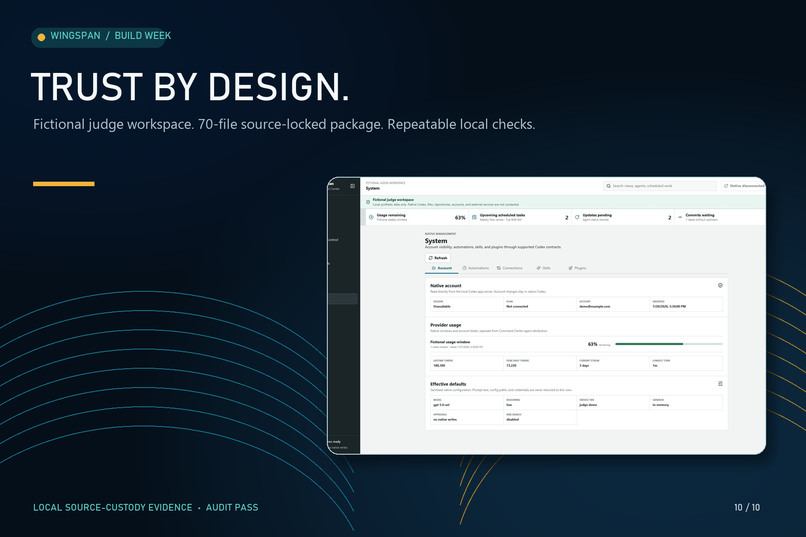The width and height of the screenshot is (806, 537).
Task: Click the Fictional usage window label
Action: pyautogui.click(x=450, y=342)
